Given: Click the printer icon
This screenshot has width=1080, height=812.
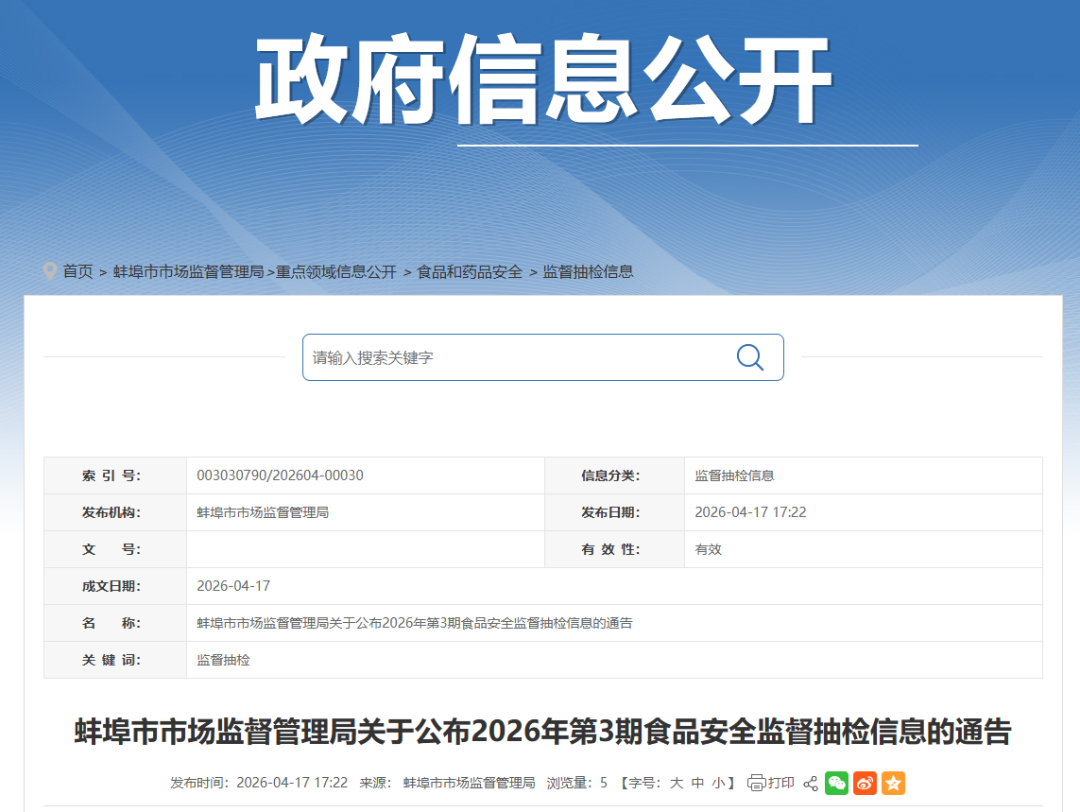Looking at the screenshot, I should point(757,783).
